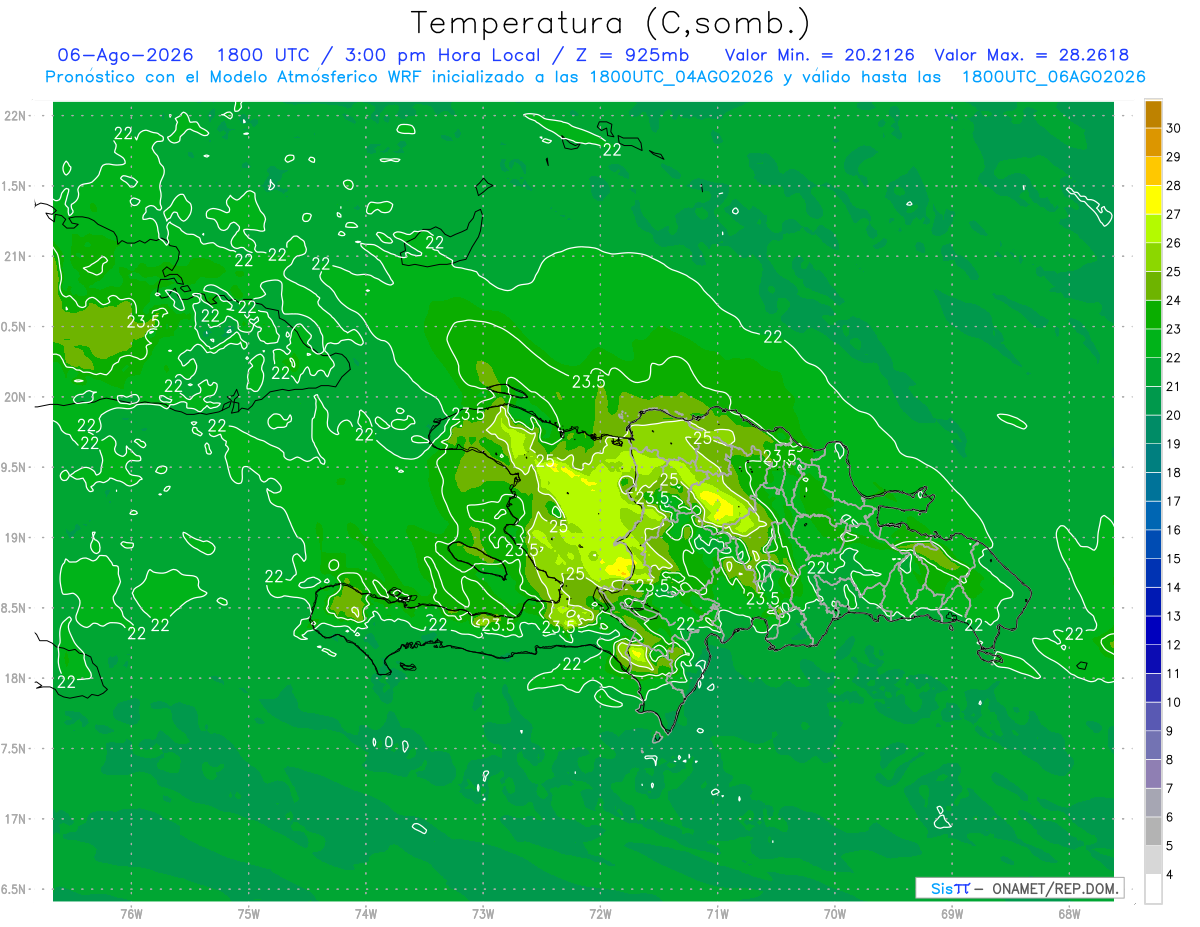Click colorbar legend value "4"
Image resolution: width=1200 pixels, height=927 pixels.
coord(1171,875)
